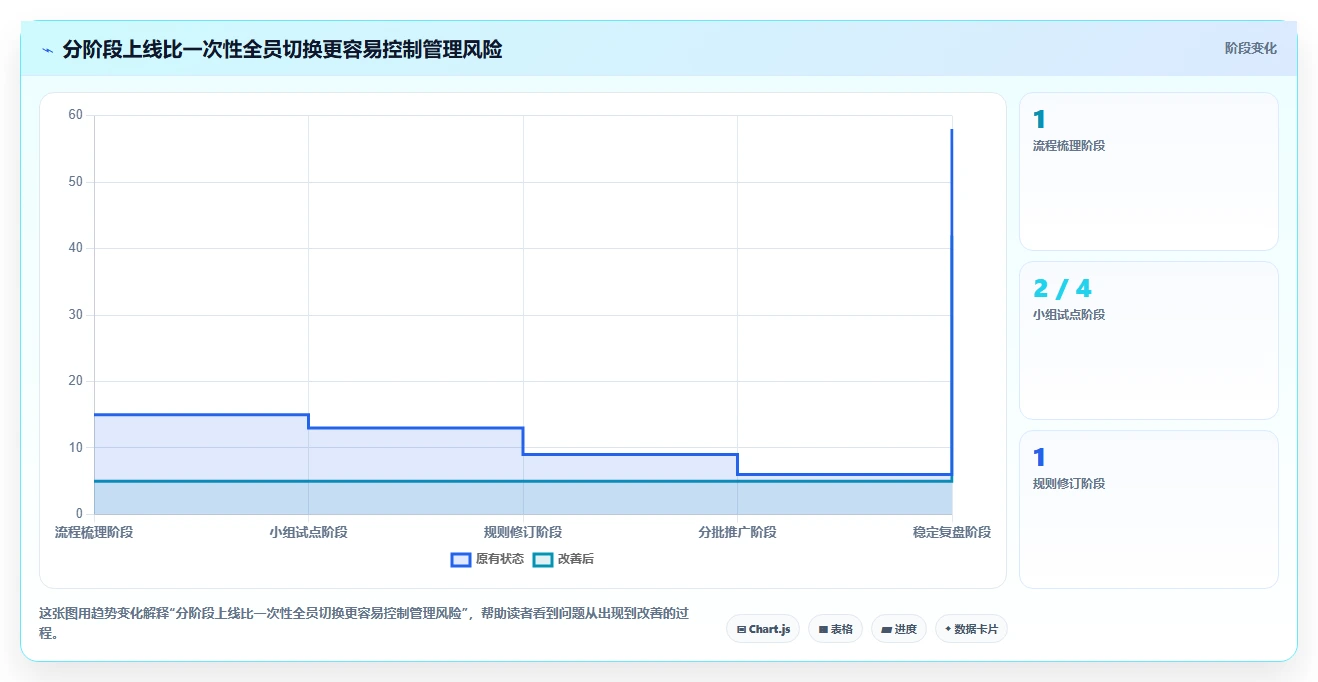Screen dimensions: 1318x682
Task: Click the 阶段变化 label in the header
Action: [x=1250, y=48]
